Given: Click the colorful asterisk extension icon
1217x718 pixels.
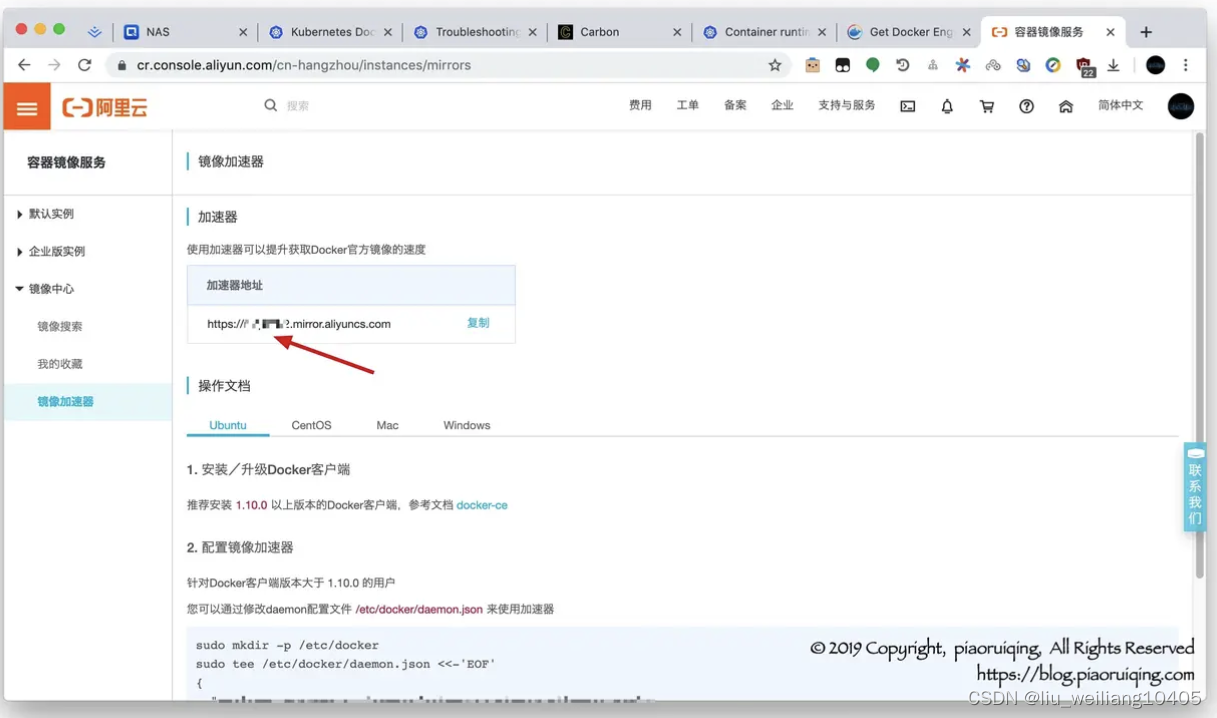Looking at the screenshot, I should 963,65.
